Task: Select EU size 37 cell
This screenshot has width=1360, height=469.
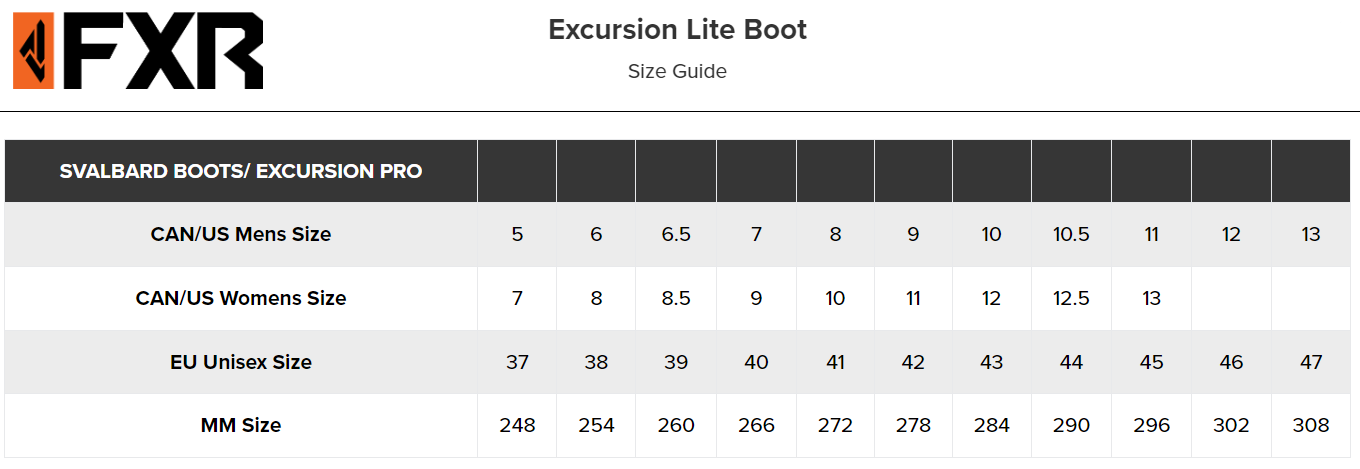Action: (x=517, y=362)
